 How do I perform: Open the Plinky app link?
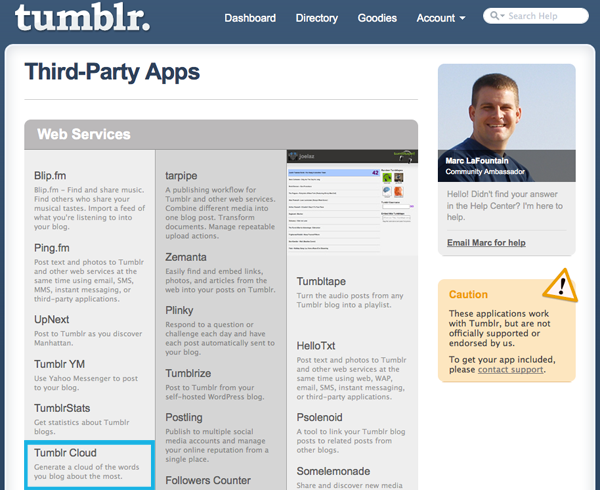pos(179,311)
